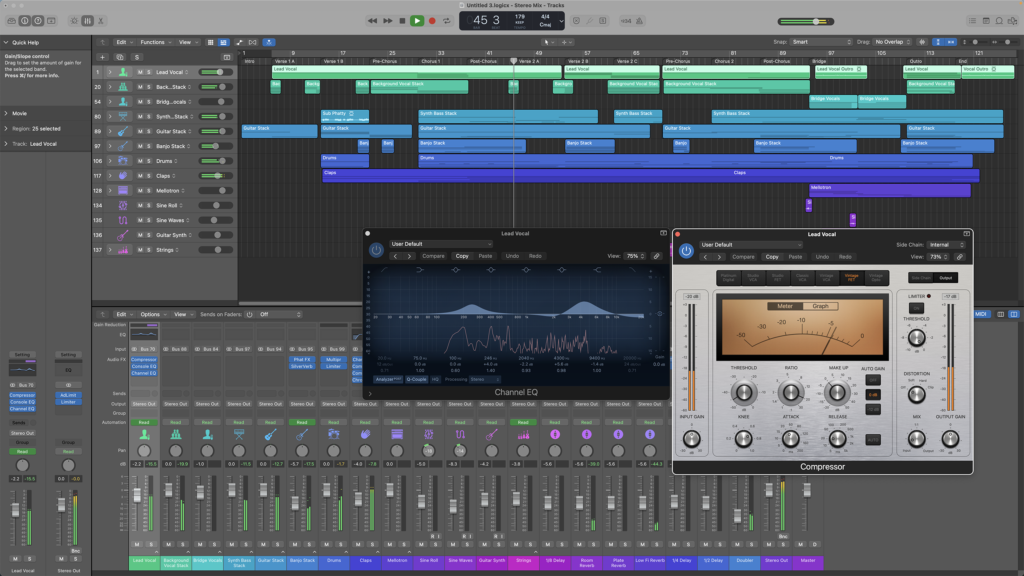The width and height of the screenshot is (1024, 576).
Task: Open the Tracks area Edit menu
Action: click(x=123, y=42)
